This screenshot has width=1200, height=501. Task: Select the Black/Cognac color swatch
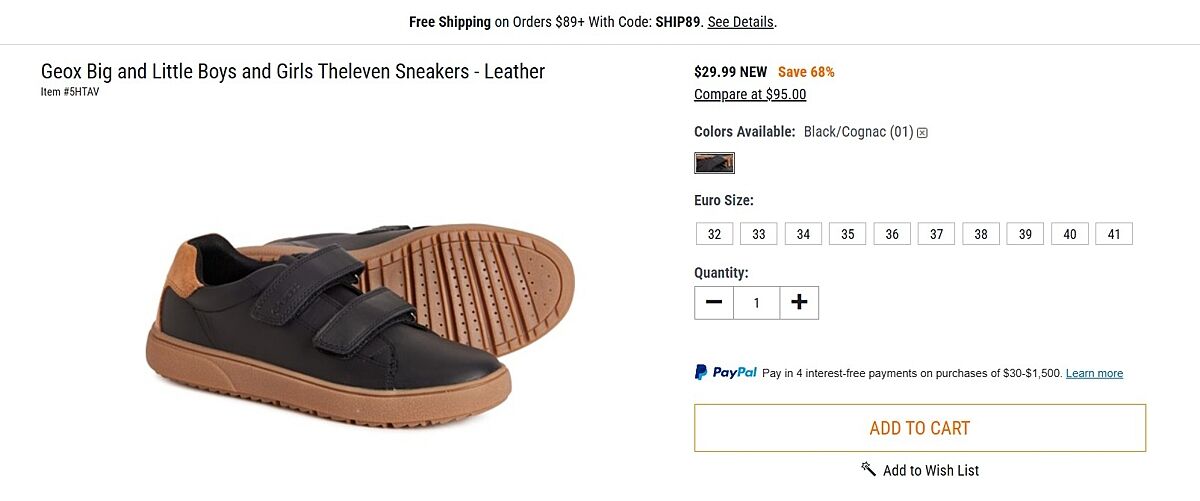coord(714,163)
